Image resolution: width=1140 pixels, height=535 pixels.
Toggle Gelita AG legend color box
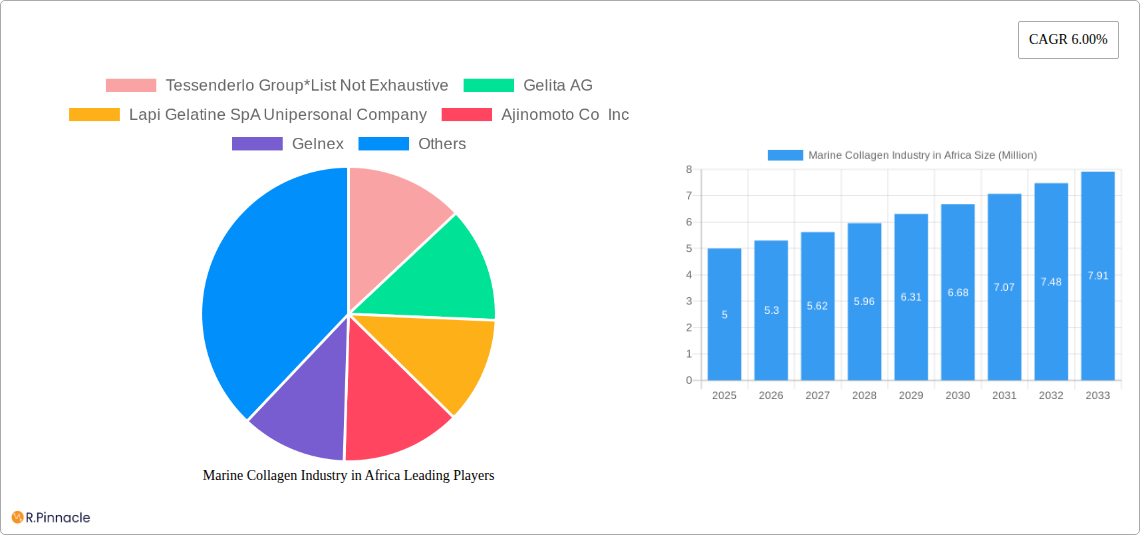pyautogui.click(x=489, y=86)
